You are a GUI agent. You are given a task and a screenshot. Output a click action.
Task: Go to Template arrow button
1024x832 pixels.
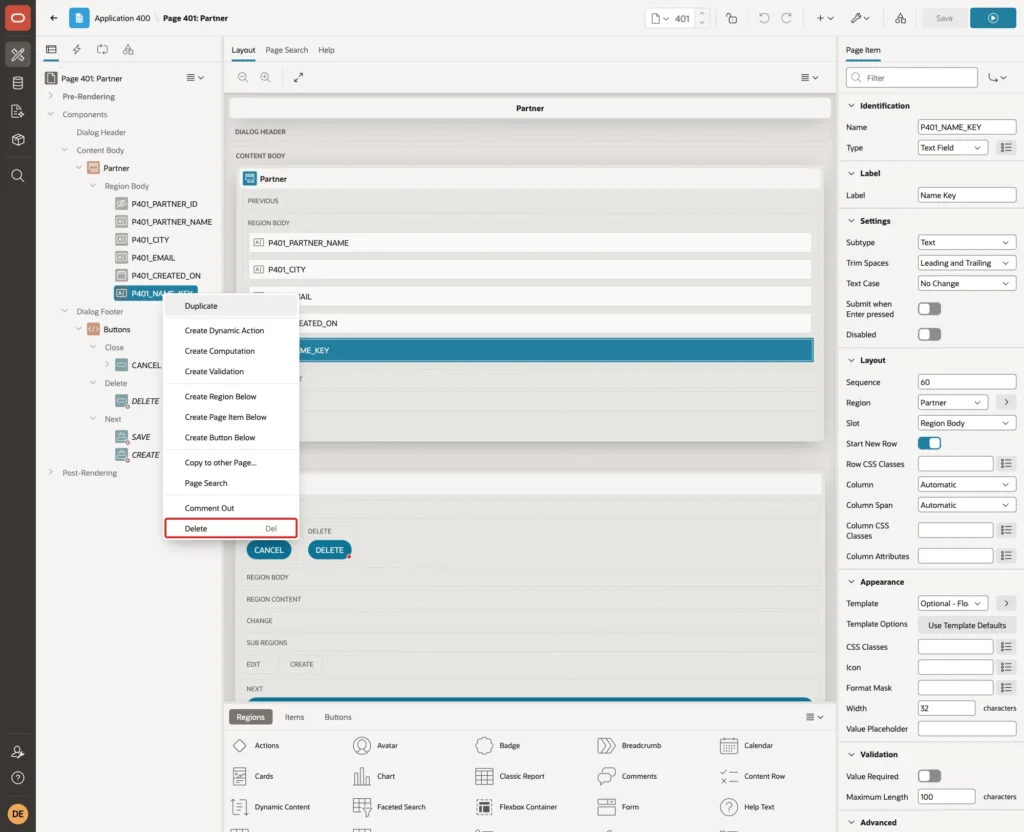click(1006, 603)
